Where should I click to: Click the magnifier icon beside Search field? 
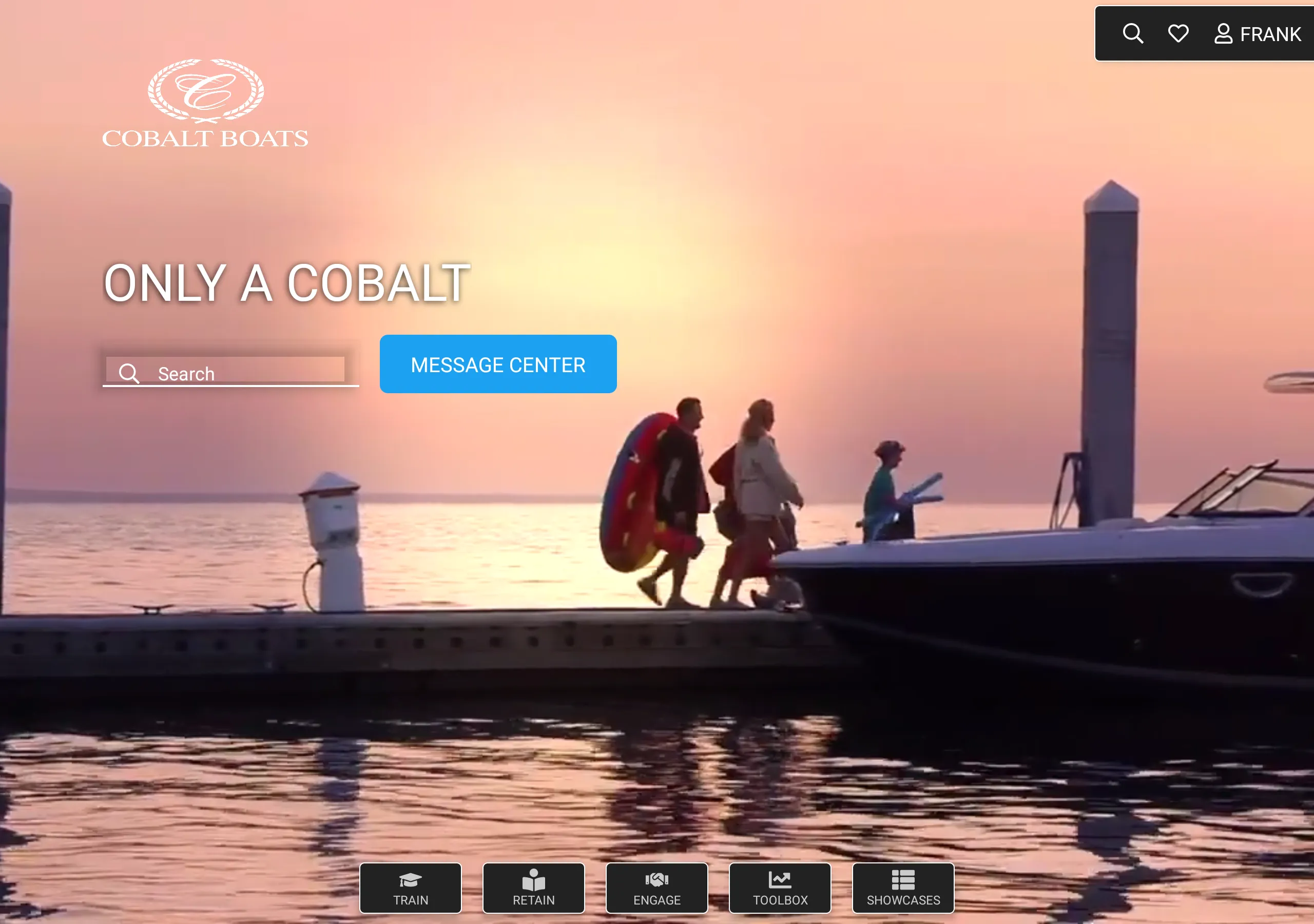pyautogui.click(x=129, y=373)
